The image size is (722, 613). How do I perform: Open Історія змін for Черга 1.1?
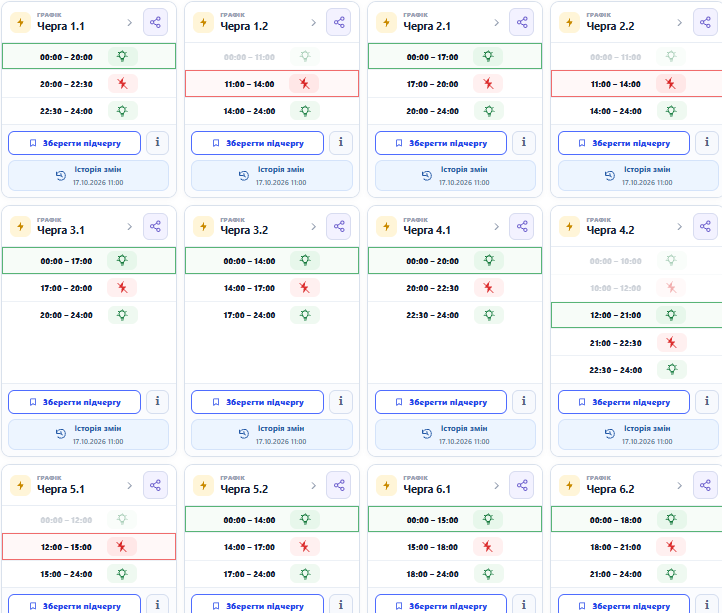pyautogui.click(x=88, y=175)
